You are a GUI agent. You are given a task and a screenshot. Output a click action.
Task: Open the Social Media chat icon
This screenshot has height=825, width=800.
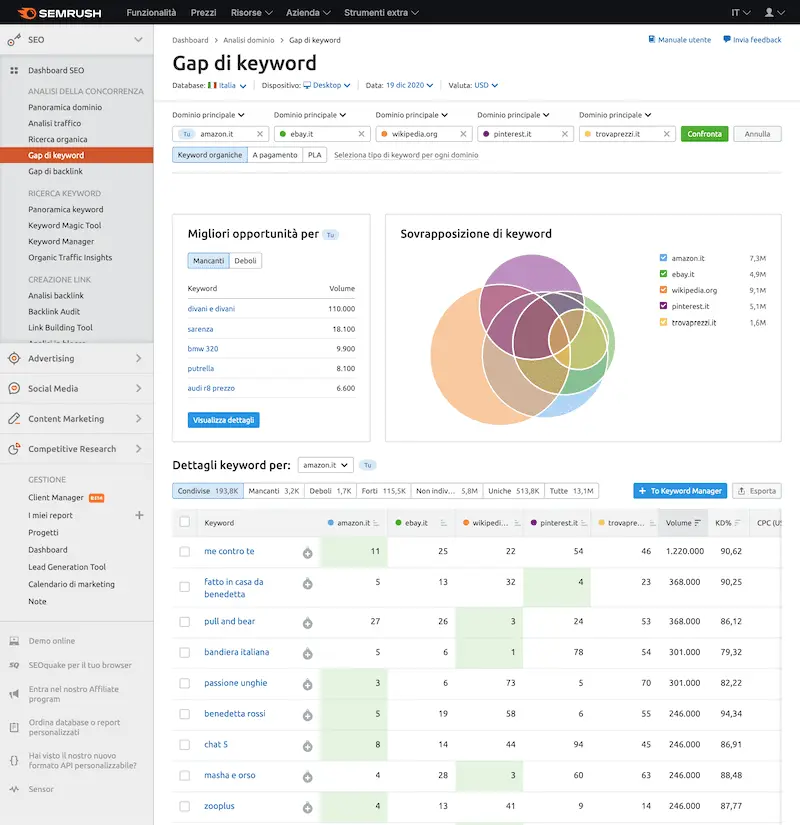pos(14,388)
